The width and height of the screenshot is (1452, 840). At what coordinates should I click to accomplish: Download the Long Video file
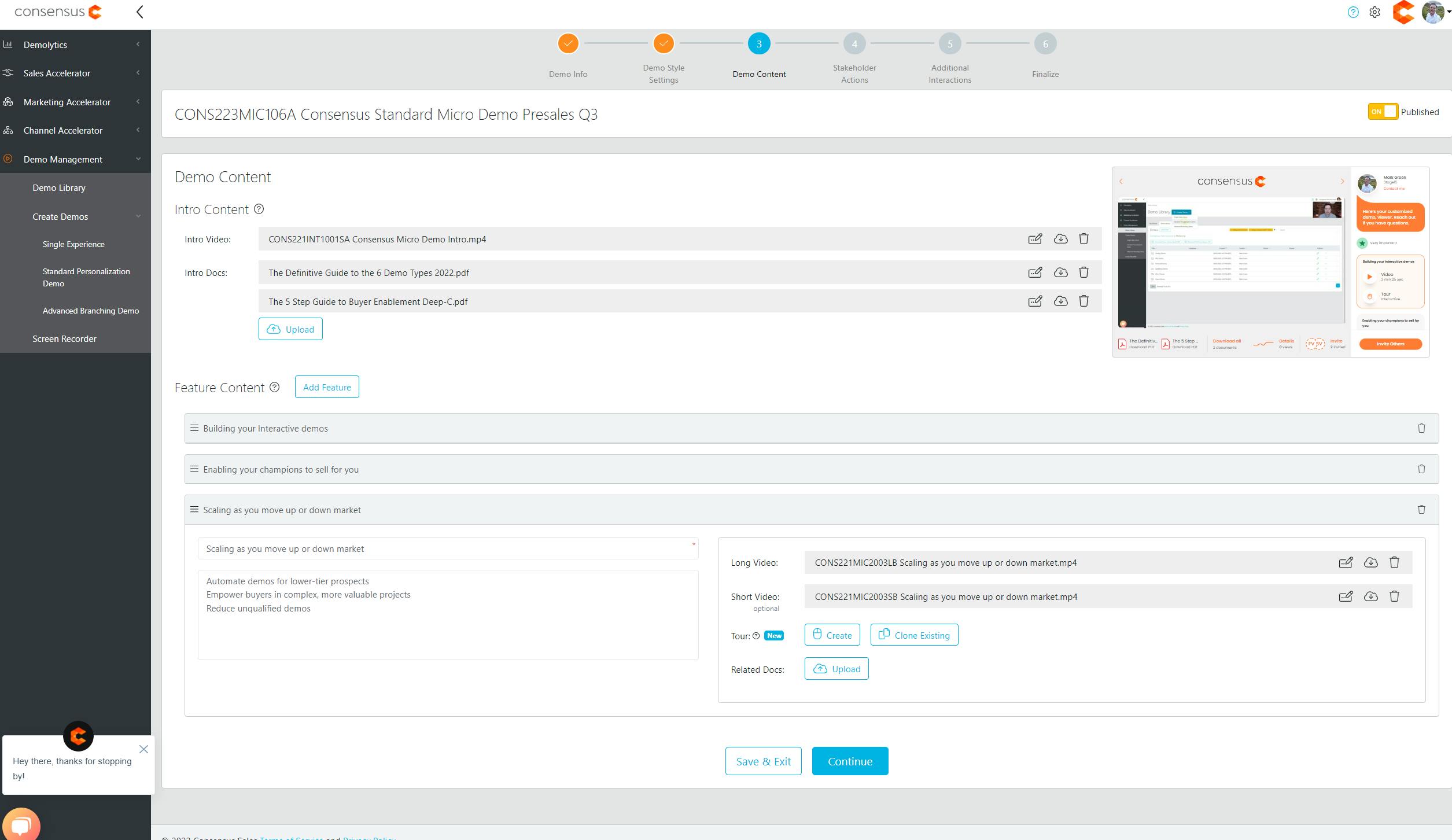point(1370,562)
